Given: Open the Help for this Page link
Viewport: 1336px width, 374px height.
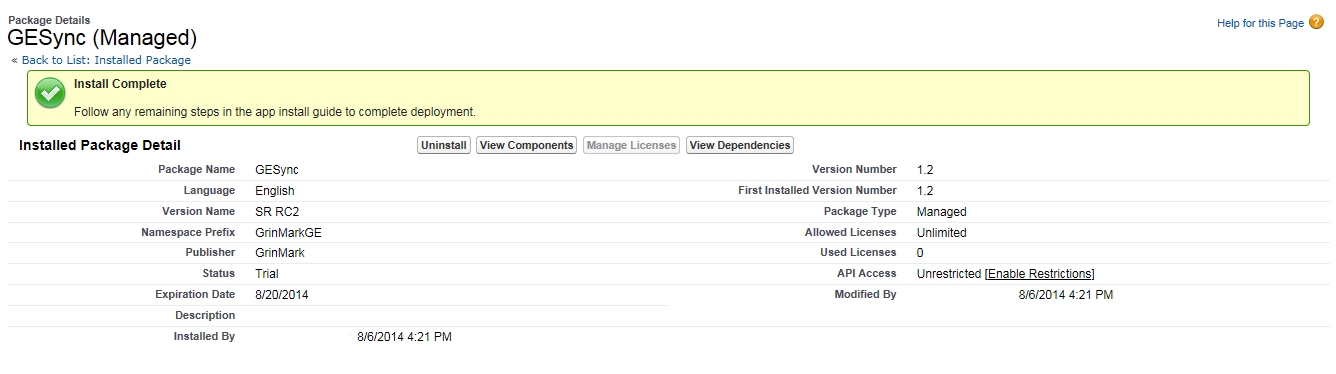Looking at the screenshot, I should coord(1260,23).
